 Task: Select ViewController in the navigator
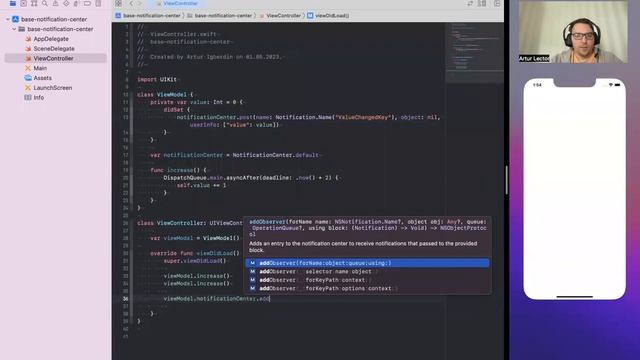[x=56, y=58]
